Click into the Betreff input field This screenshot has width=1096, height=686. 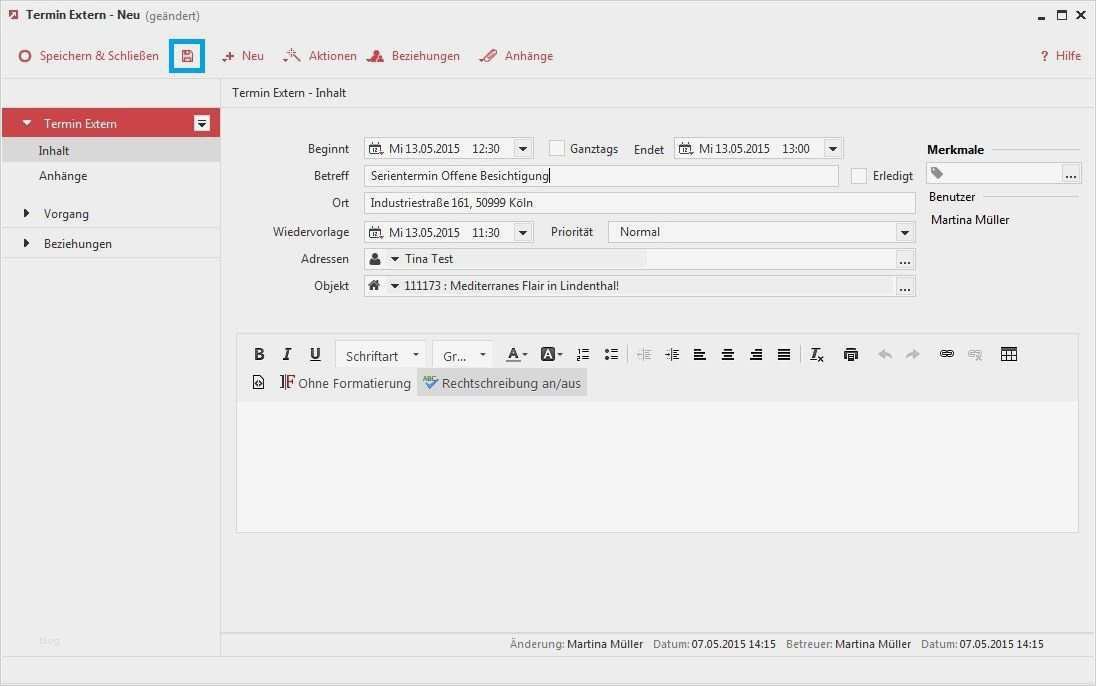(601, 176)
